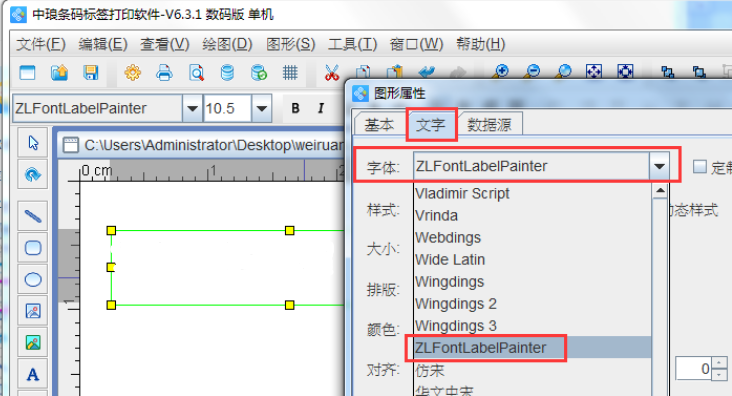
Task: Decrease the spinner value showing 0
Action: pos(719,375)
